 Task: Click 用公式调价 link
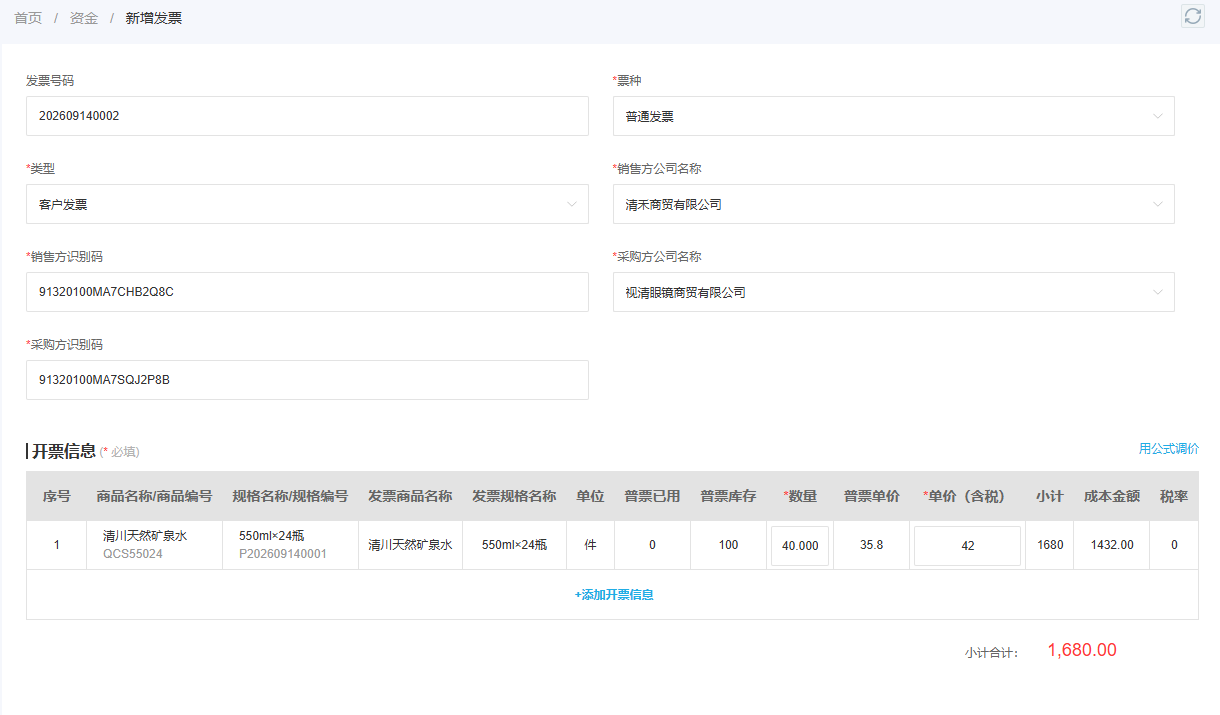tap(1168, 449)
